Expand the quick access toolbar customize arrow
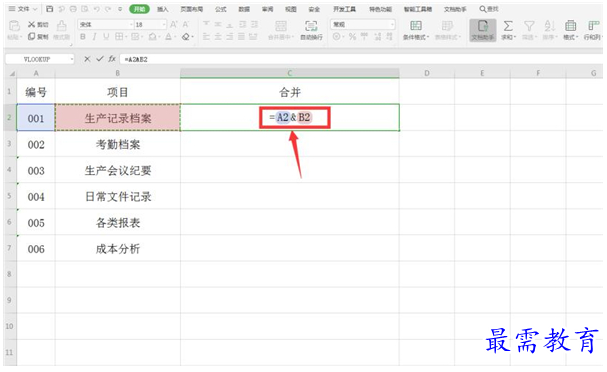Image resolution: width=607 pixels, height=372 pixels. point(120,9)
